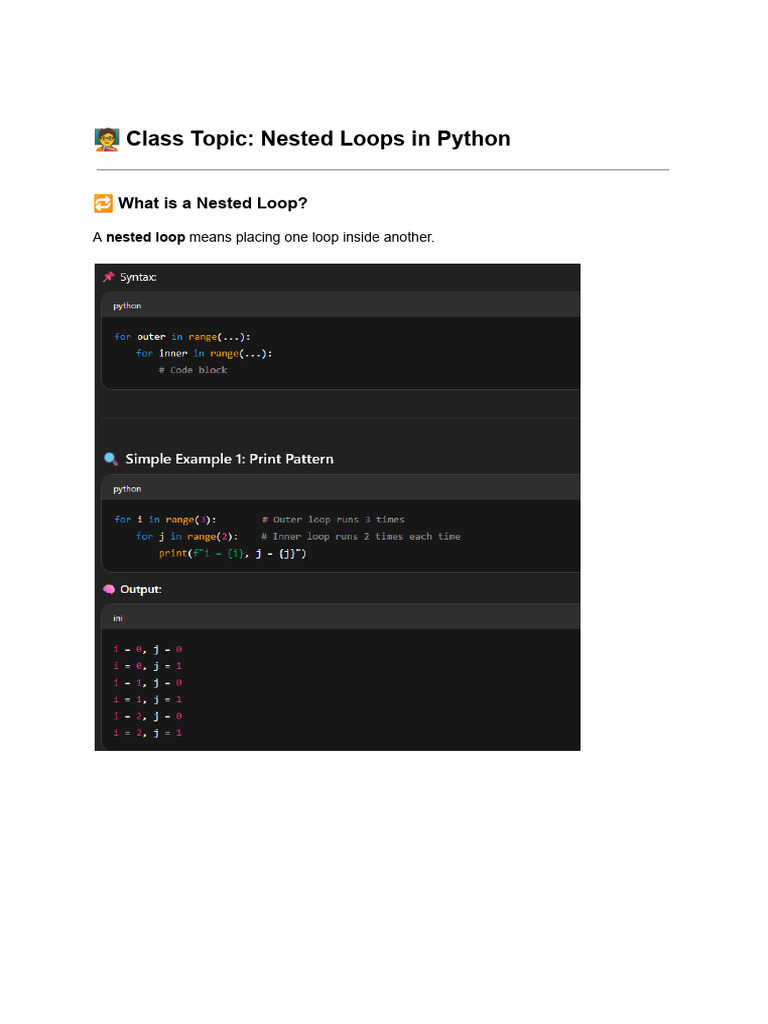Click the 'Simple Example 1: Print Pattern' heading

click(x=229, y=459)
